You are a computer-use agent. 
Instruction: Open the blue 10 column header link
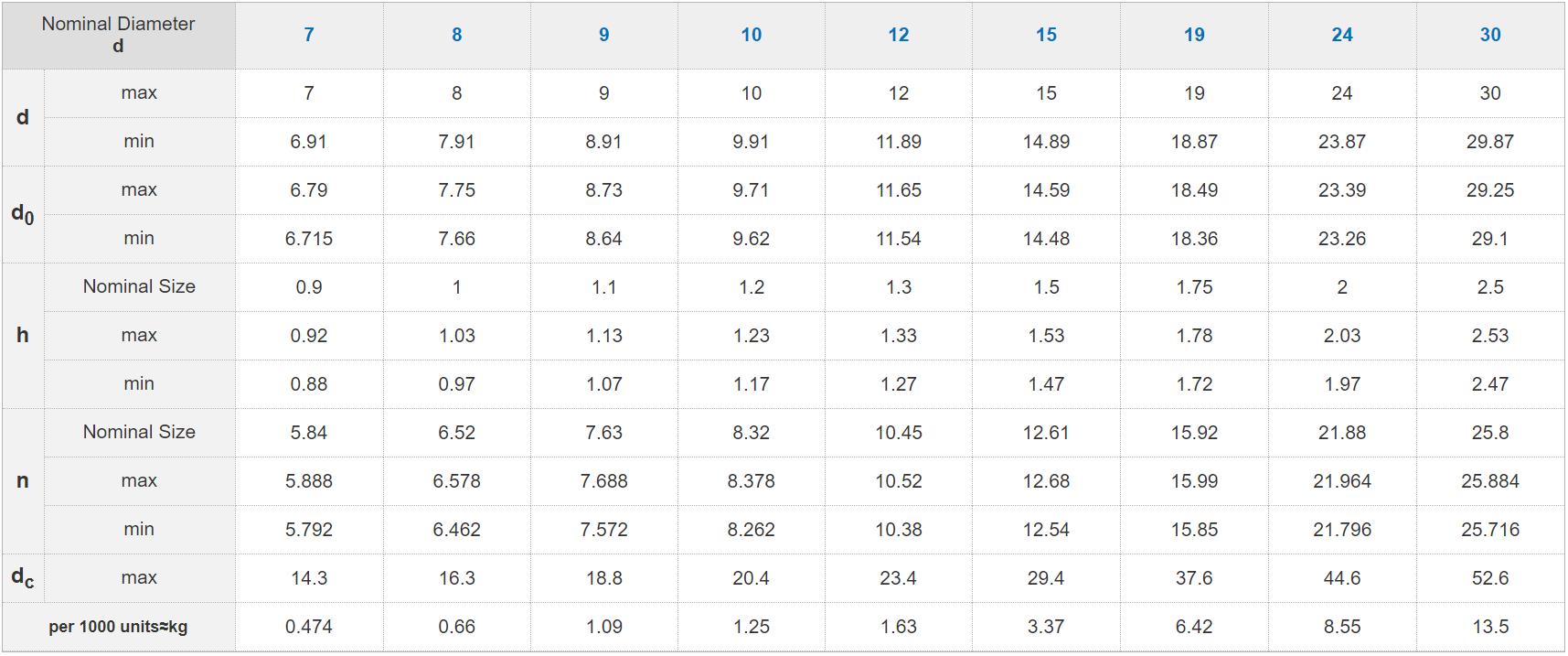coord(751,35)
